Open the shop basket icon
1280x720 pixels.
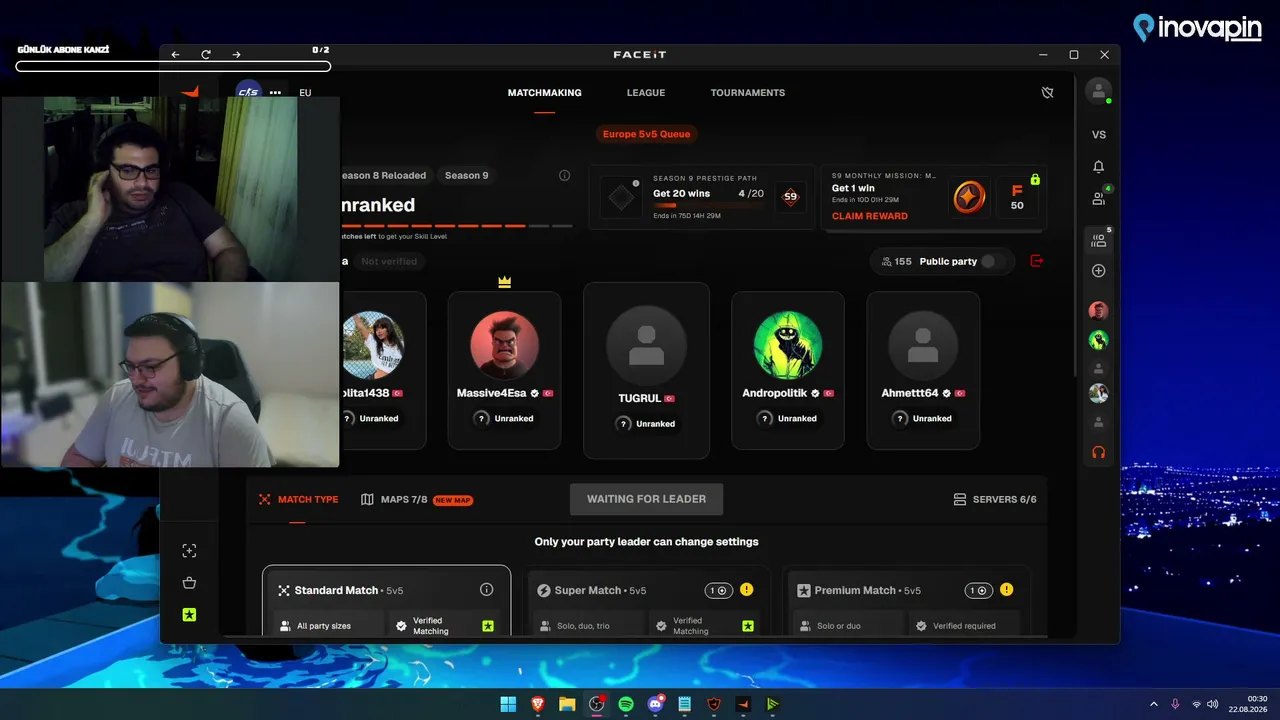tap(189, 583)
